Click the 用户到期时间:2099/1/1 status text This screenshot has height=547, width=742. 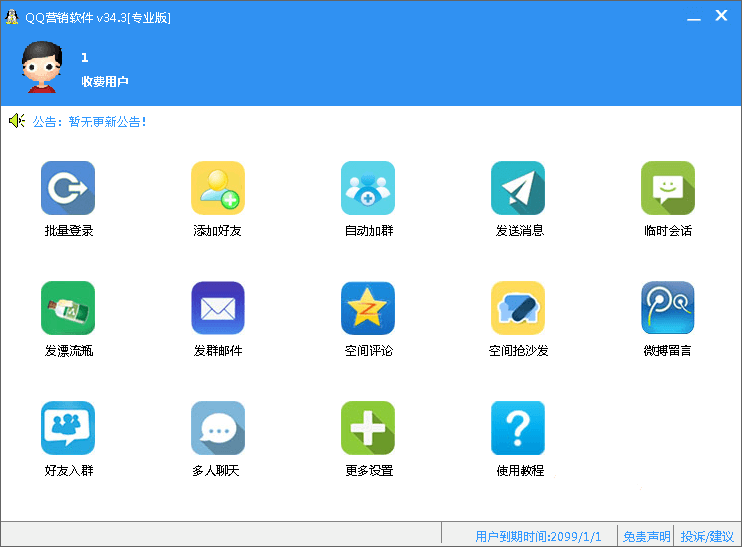tap(538, 536)
